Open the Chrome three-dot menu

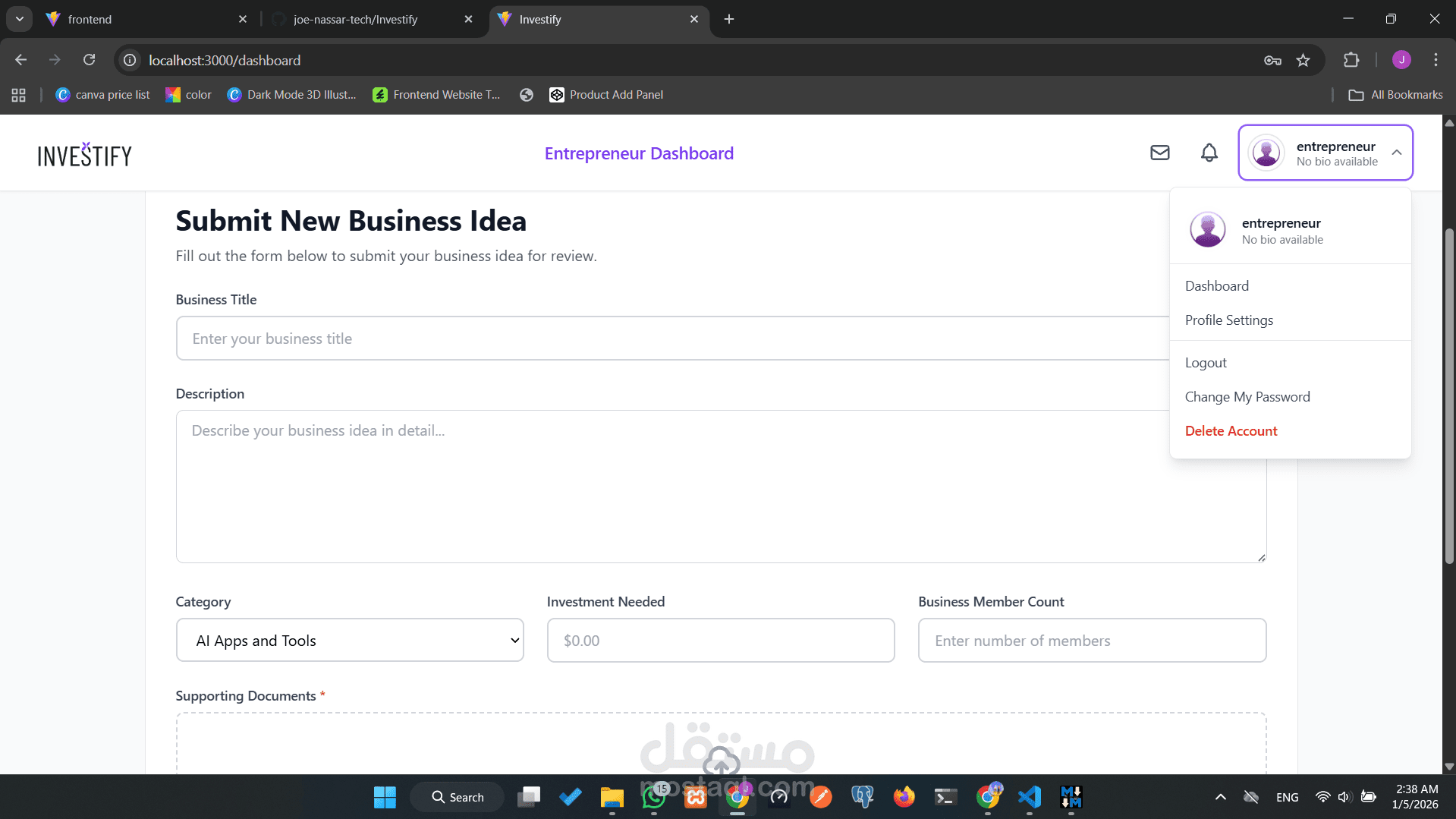pyautogui.click(x=1435, y=60)
